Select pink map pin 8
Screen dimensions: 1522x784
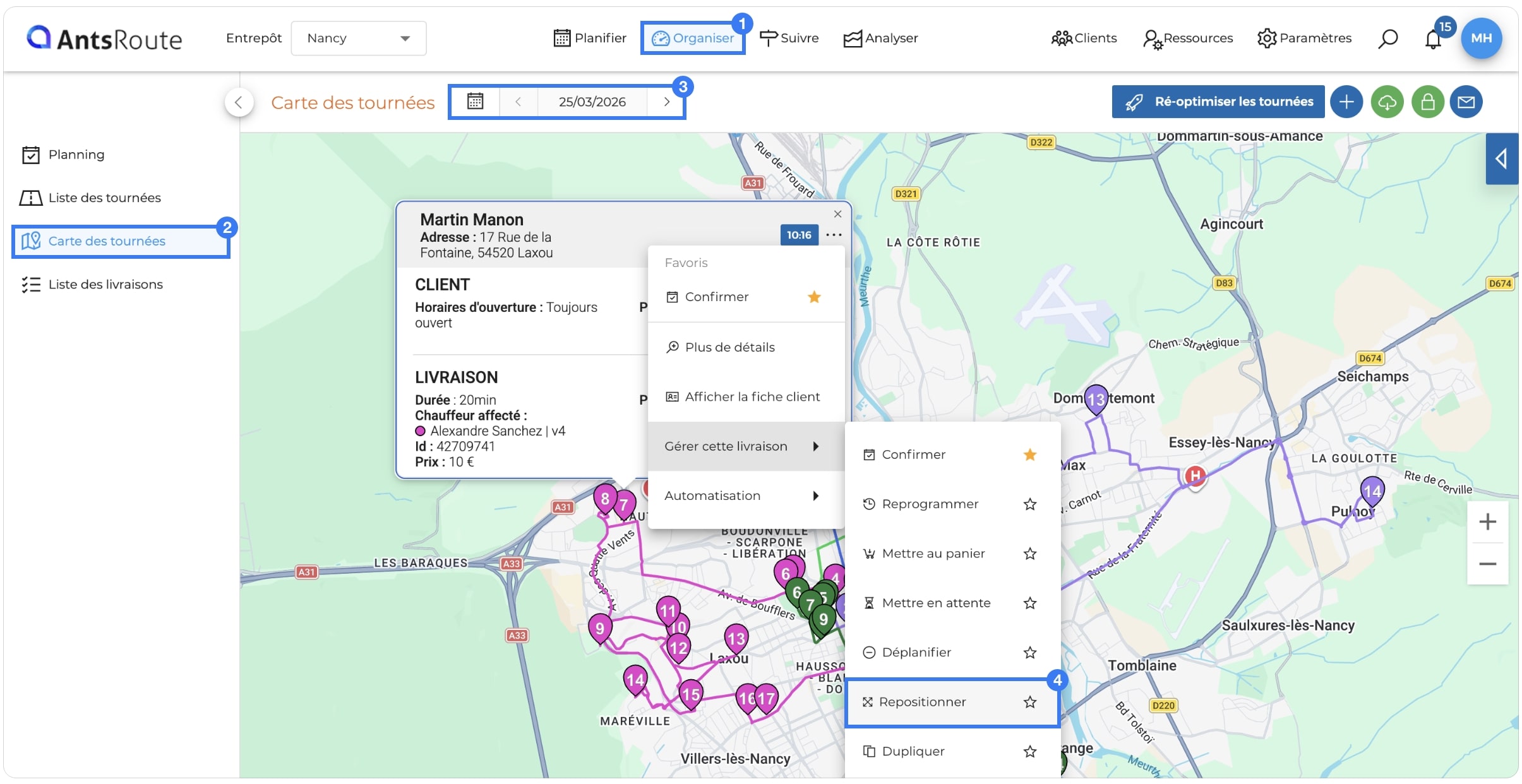(x=605, y=499)
